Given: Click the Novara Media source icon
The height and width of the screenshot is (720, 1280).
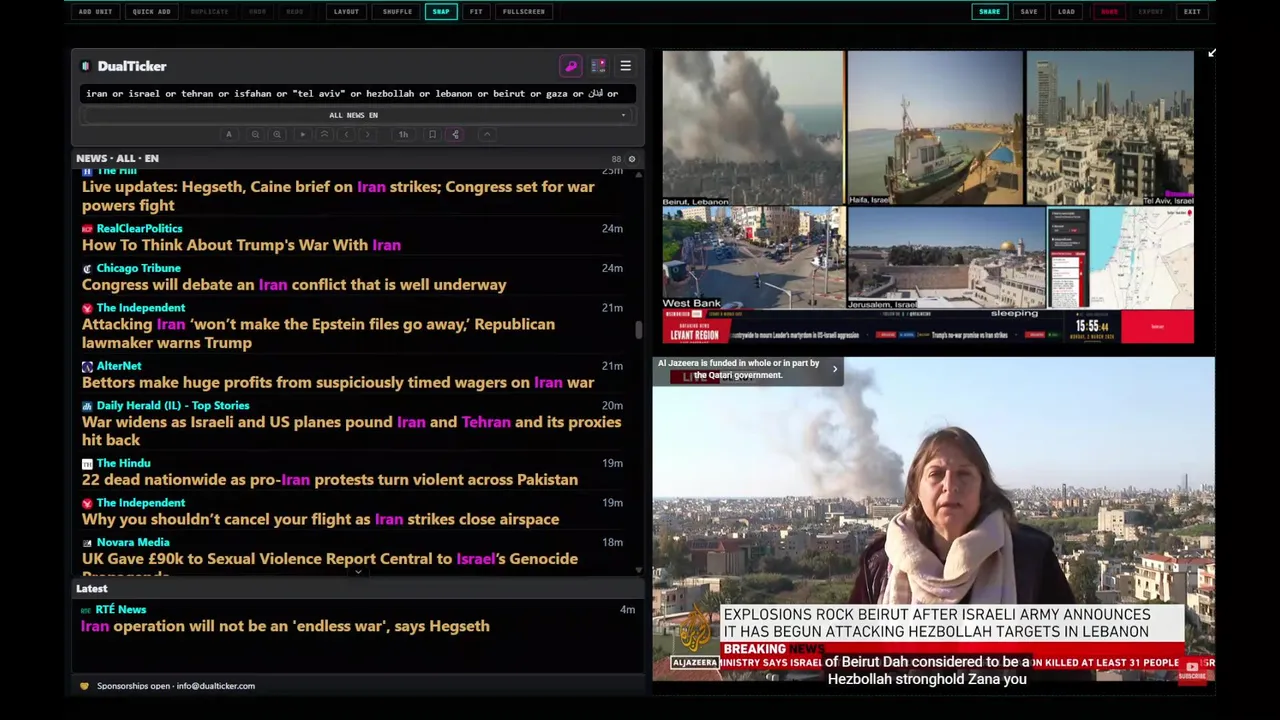Looking at the screenshot, I should pos(87,543).
